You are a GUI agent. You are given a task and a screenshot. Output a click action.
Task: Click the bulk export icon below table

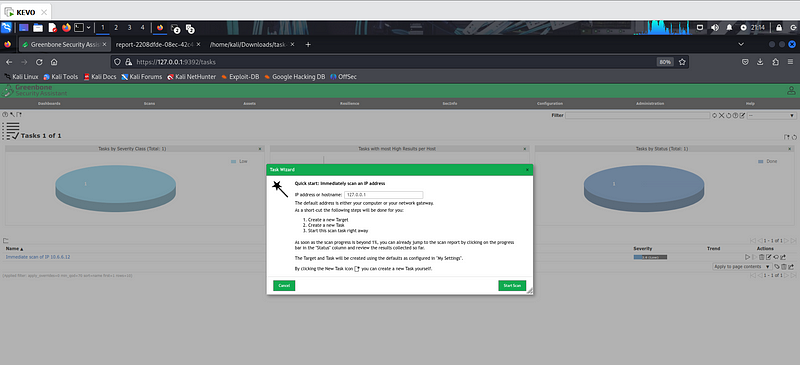coord(791,266)
